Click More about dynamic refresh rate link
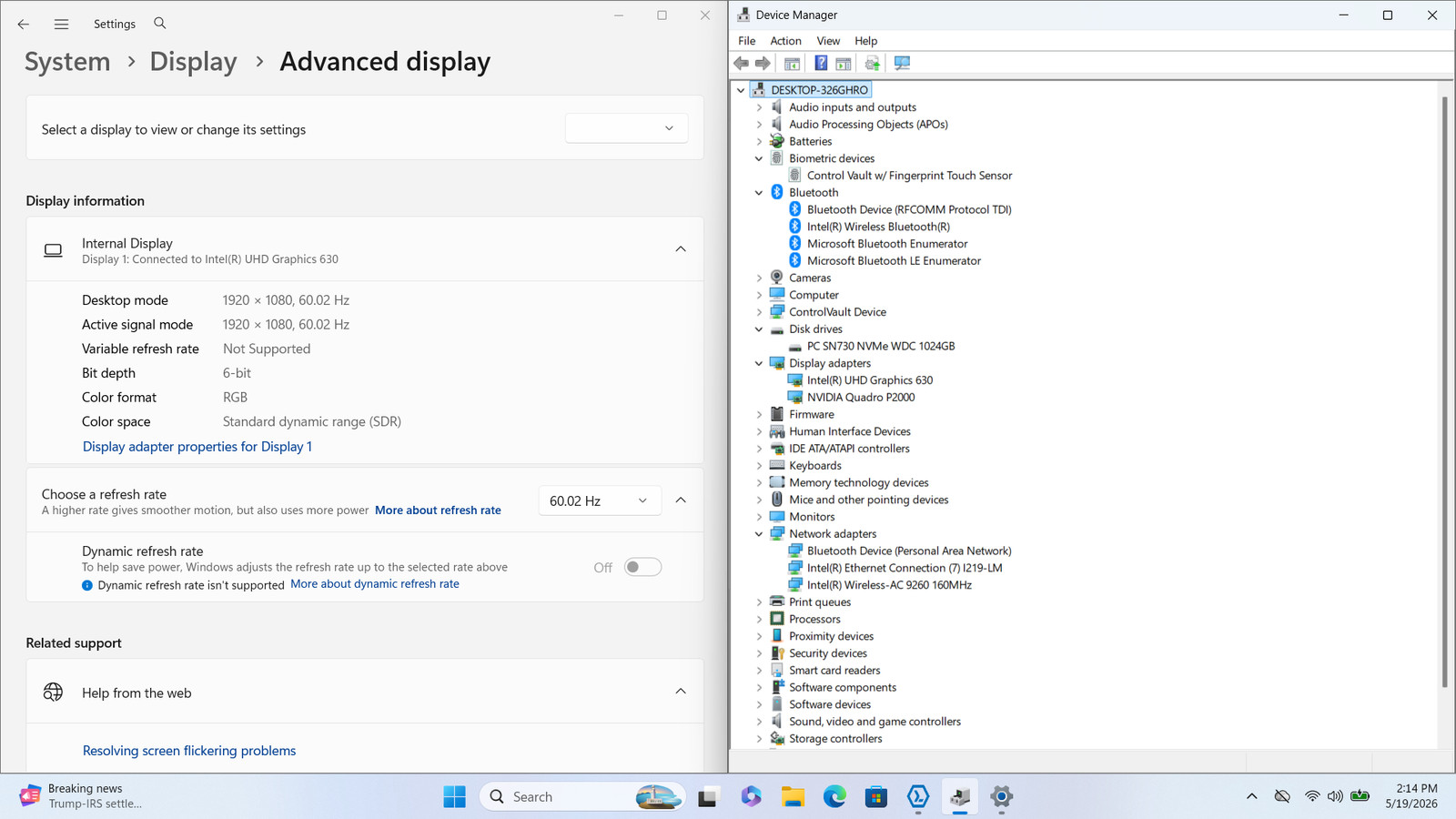This screenshot has width=1456, height=819. click(x=375, y=584)
